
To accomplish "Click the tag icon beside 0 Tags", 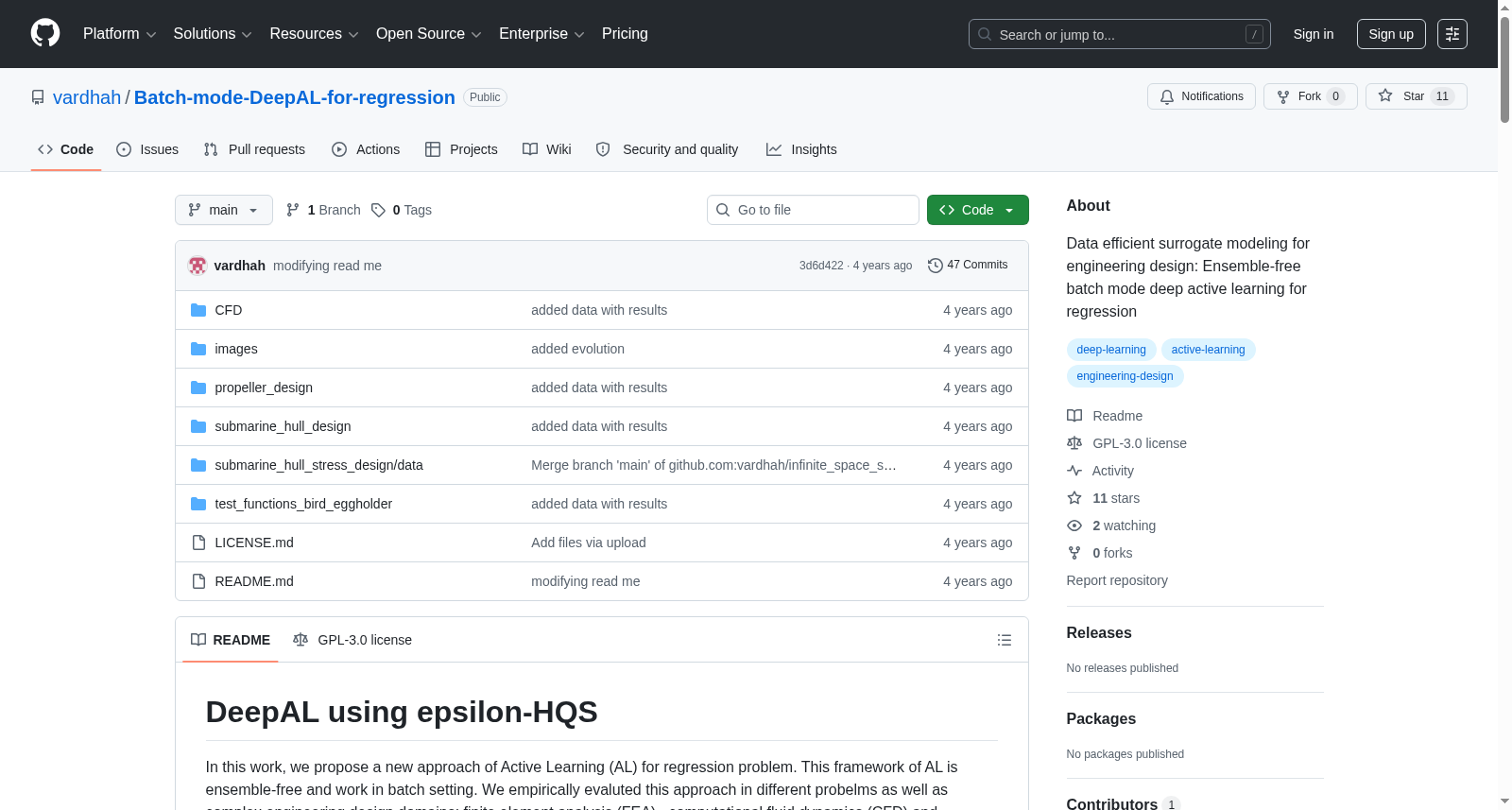I will [378, 210].
